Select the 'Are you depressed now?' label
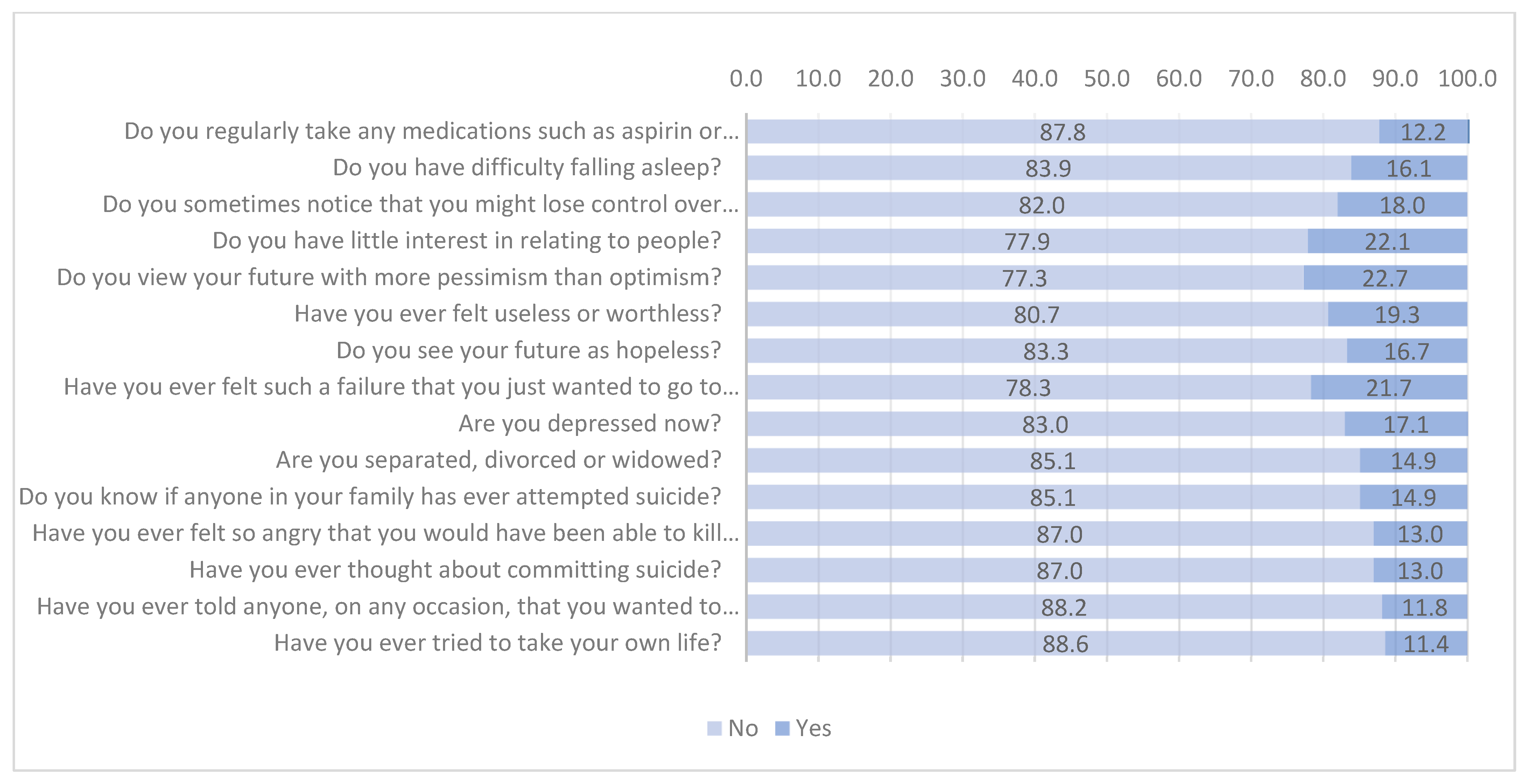Screen dimensions: 1526x784 pyautogui.click(x=589, y=424)
